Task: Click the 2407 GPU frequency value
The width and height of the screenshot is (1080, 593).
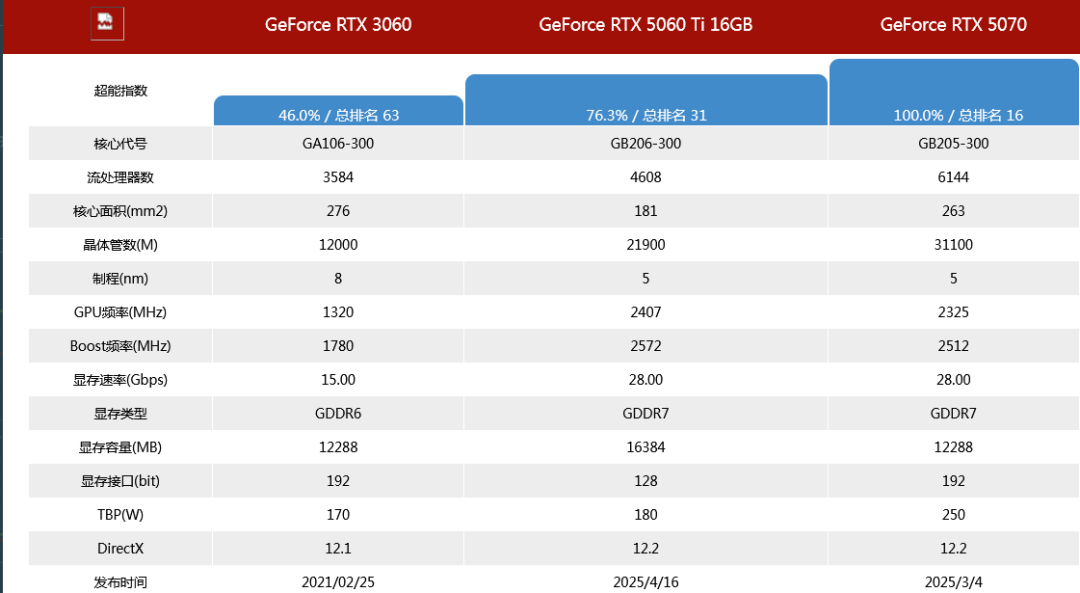Action: (645, 312)
